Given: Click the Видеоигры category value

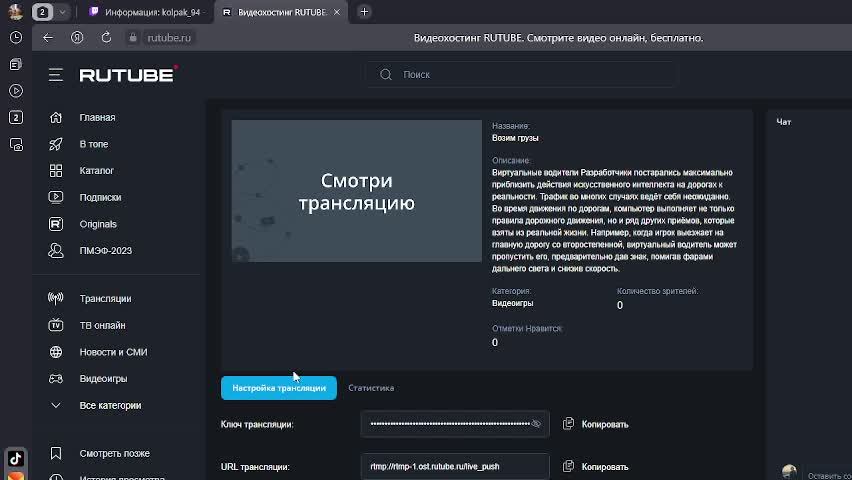Looking at the screenshot, I should (512, 303).
